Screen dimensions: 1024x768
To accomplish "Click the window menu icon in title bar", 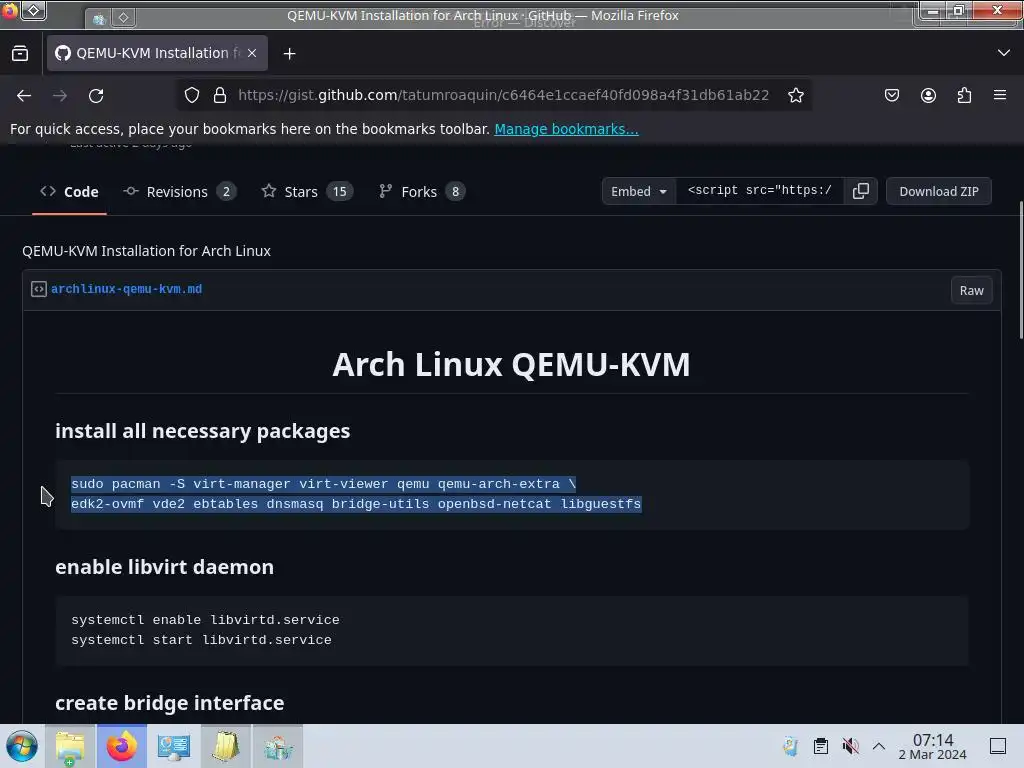I will pos(10,11).
